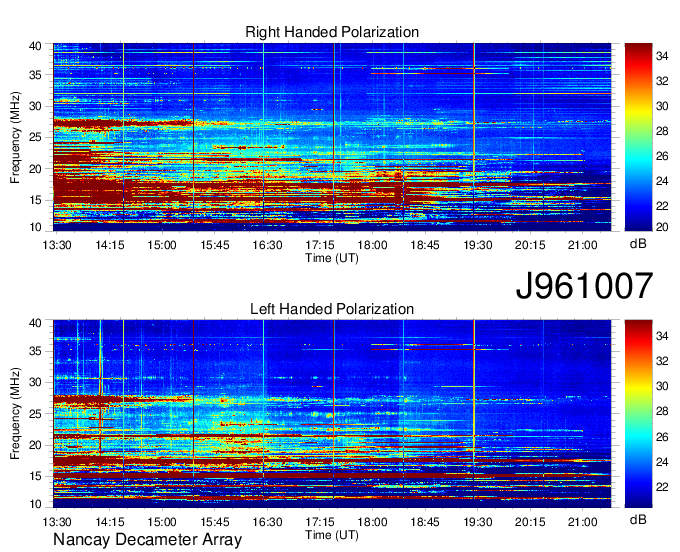Click the 16:30 tick on top plot
Screen dimensions: 680x552
click(267, 245)
